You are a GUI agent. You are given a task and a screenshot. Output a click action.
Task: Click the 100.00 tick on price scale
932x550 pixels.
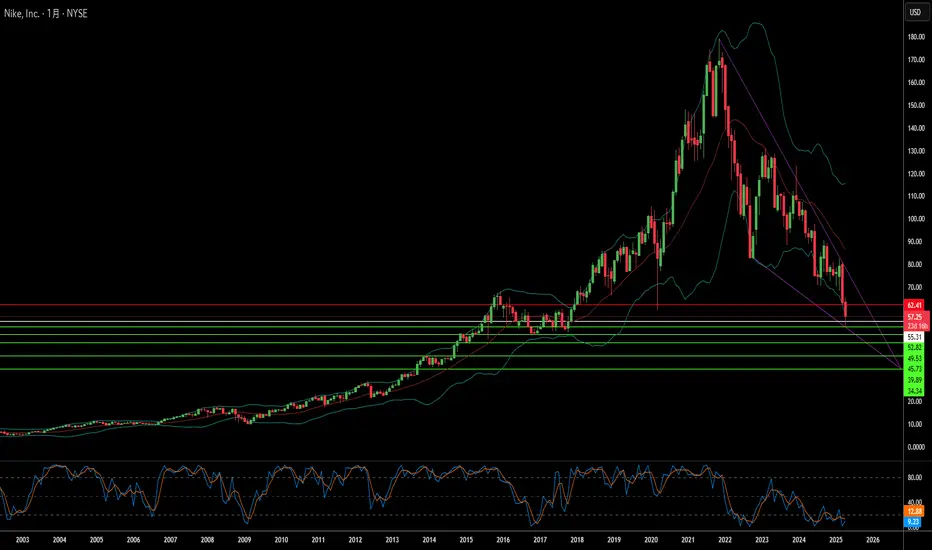[x=916, y=219]
